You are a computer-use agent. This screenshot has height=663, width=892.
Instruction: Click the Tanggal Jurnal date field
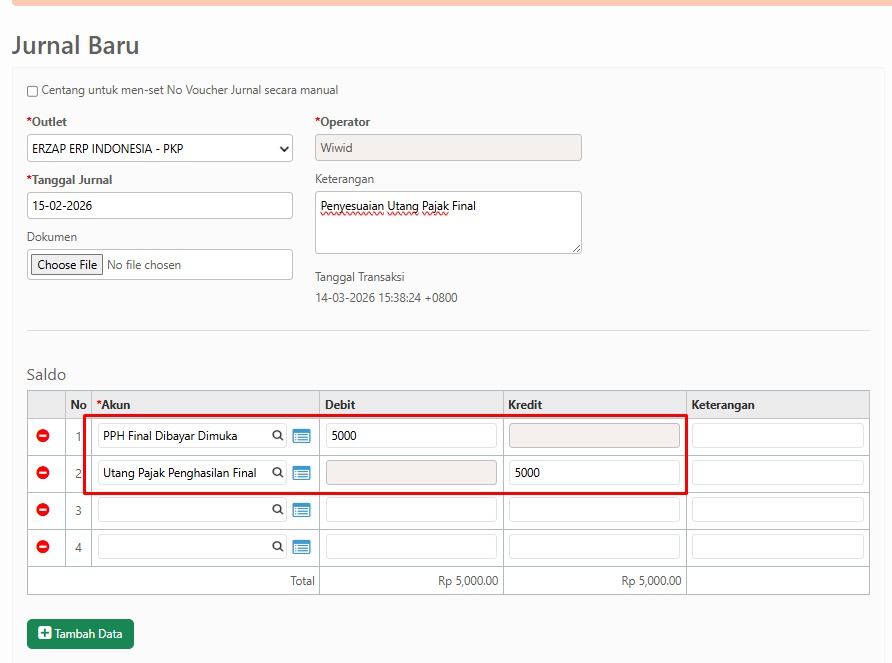coord(160,205)
